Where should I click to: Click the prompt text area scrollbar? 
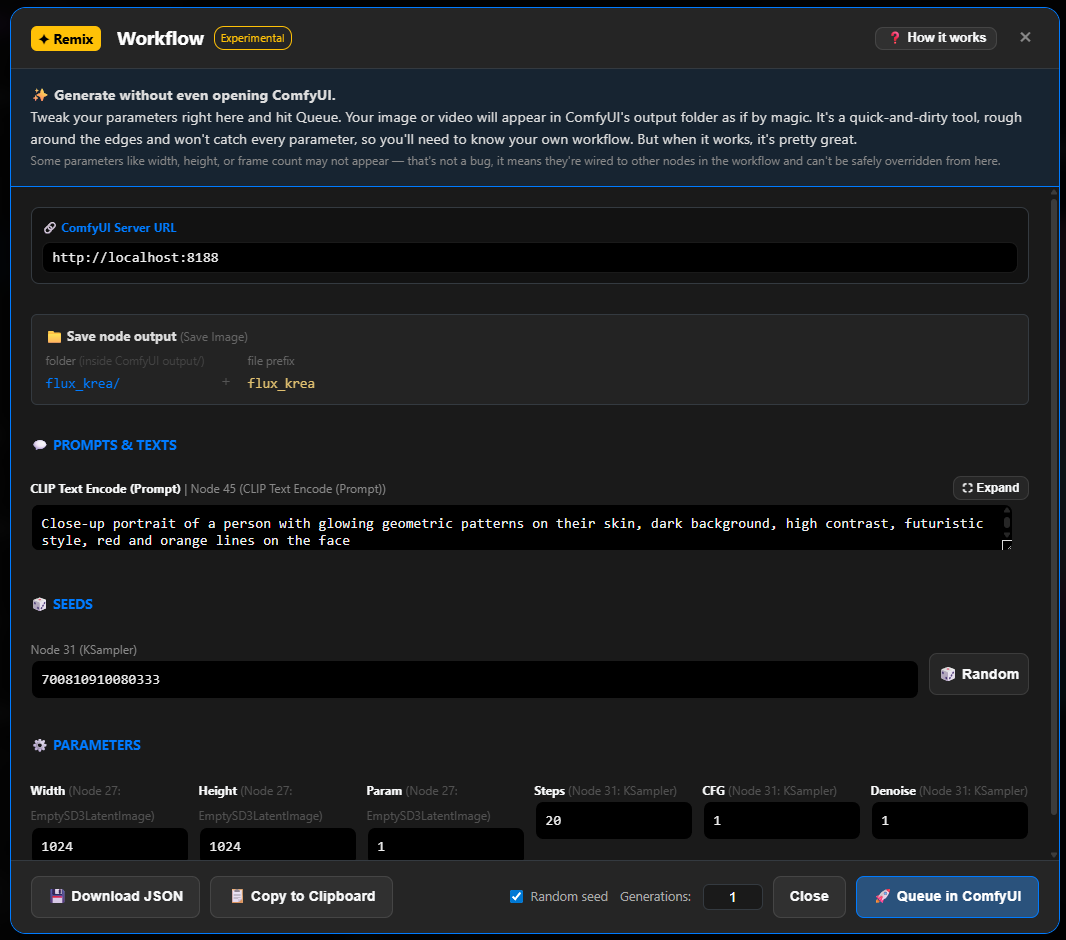(1007, 523)
